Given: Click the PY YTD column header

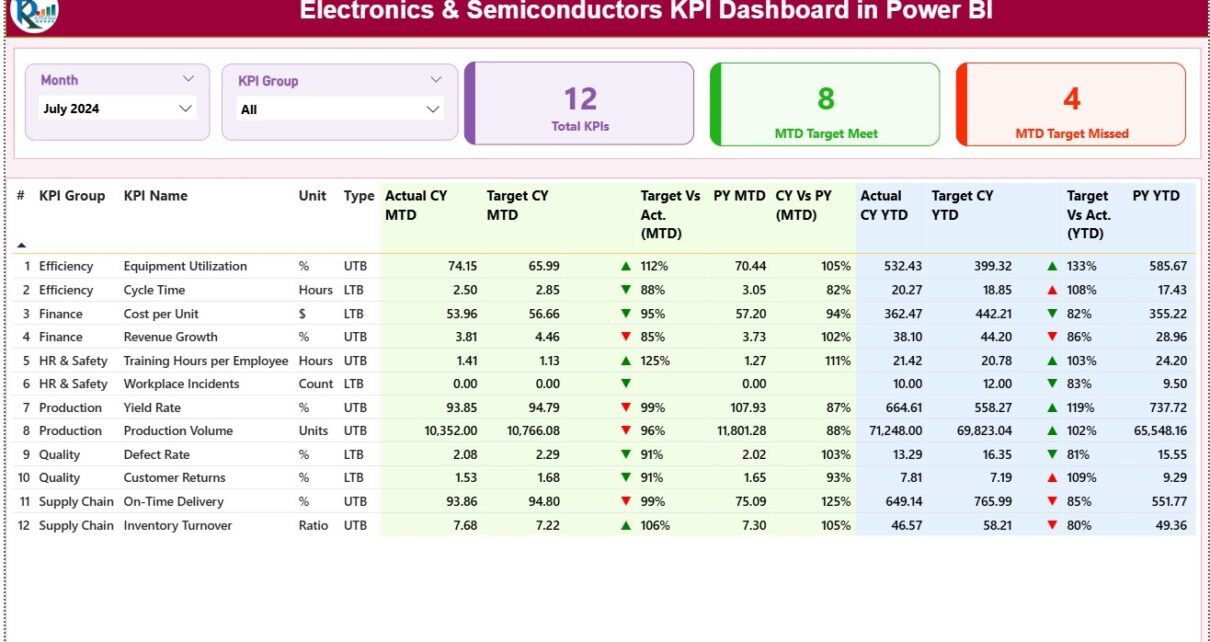Looking at the screenshot, I should pyautogui.click(x=1156, y=196).
